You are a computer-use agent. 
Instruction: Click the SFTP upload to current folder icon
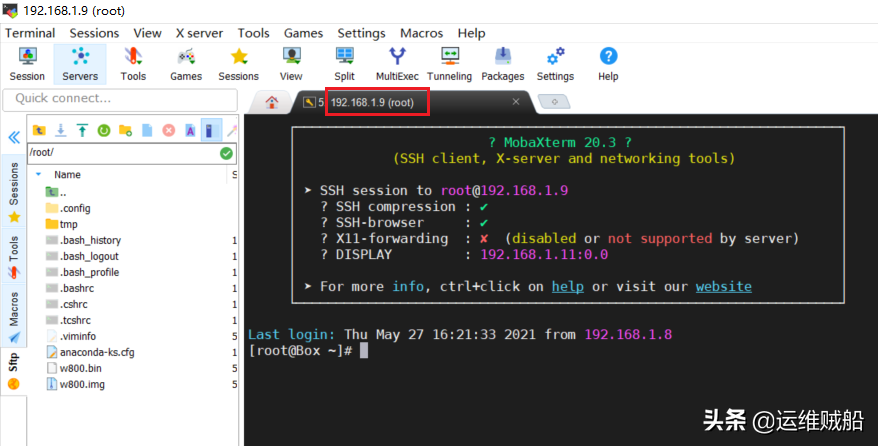(82, 130)
